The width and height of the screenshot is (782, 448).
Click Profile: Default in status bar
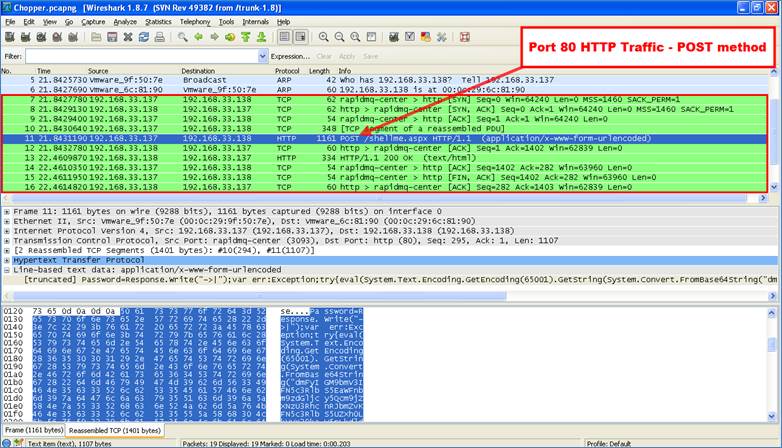pyautogui.click(x=608, y=444)
